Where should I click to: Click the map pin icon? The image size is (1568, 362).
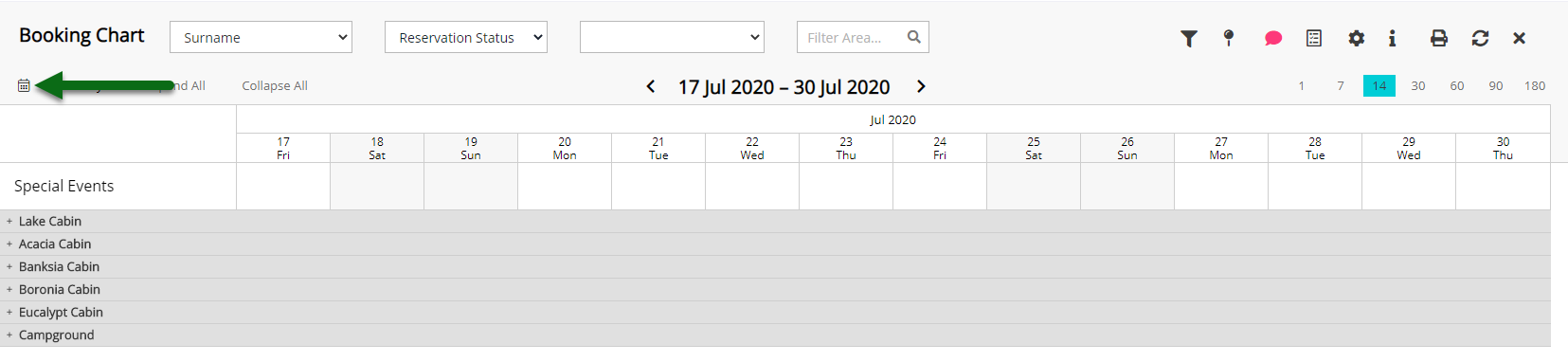pos(1229,38)
